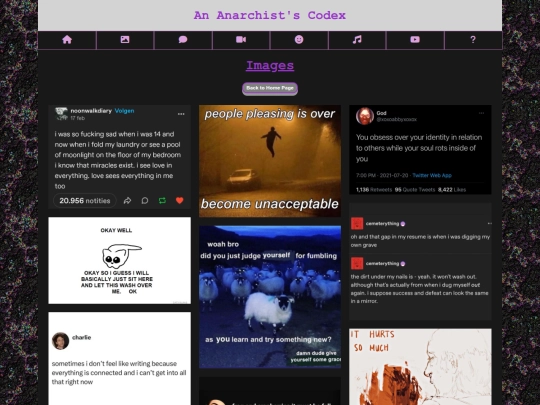This screenshot has height=405, width=540.
Task: Open the home icon in navigation bar
Action: 67,40
